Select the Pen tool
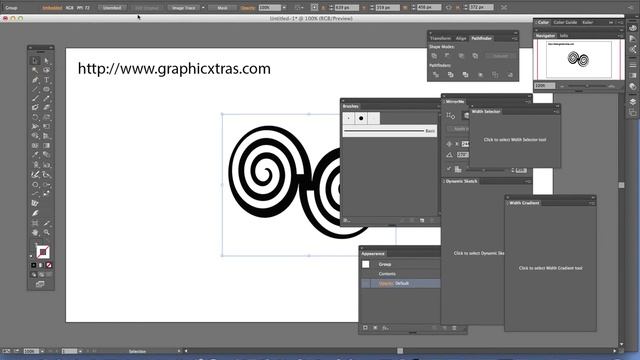Image resolution: width=640 pixels, height=360 pixels. (x=35, y=80)
